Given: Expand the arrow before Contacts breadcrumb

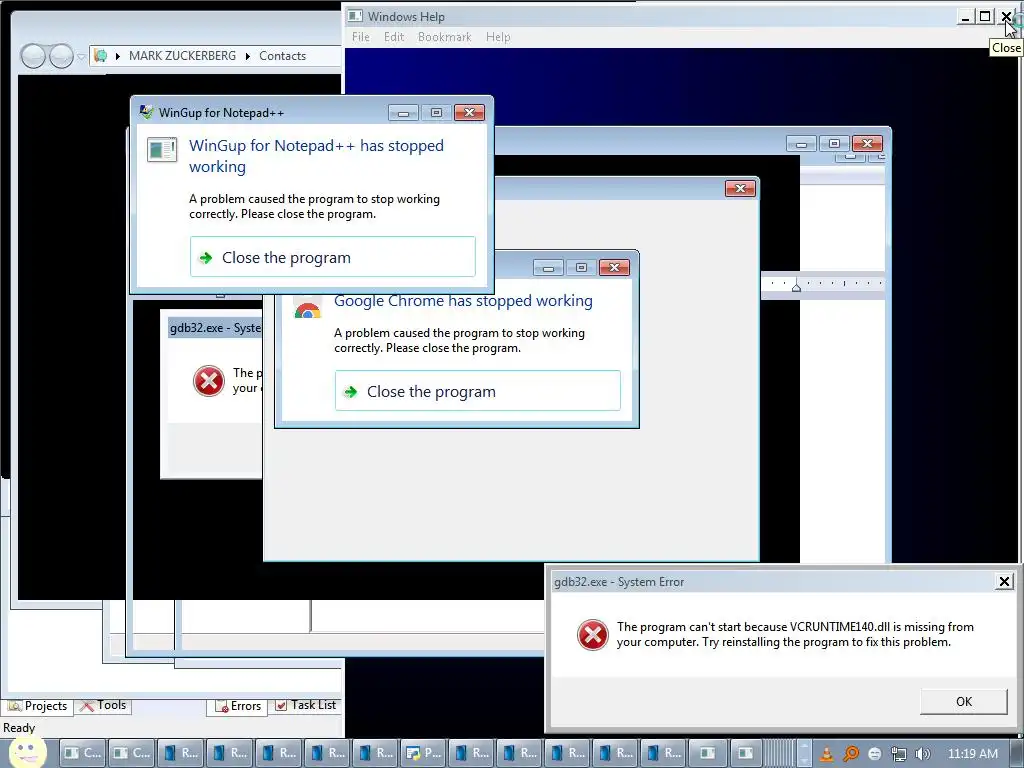Looking at the screenshot, I should coord(248,56).
